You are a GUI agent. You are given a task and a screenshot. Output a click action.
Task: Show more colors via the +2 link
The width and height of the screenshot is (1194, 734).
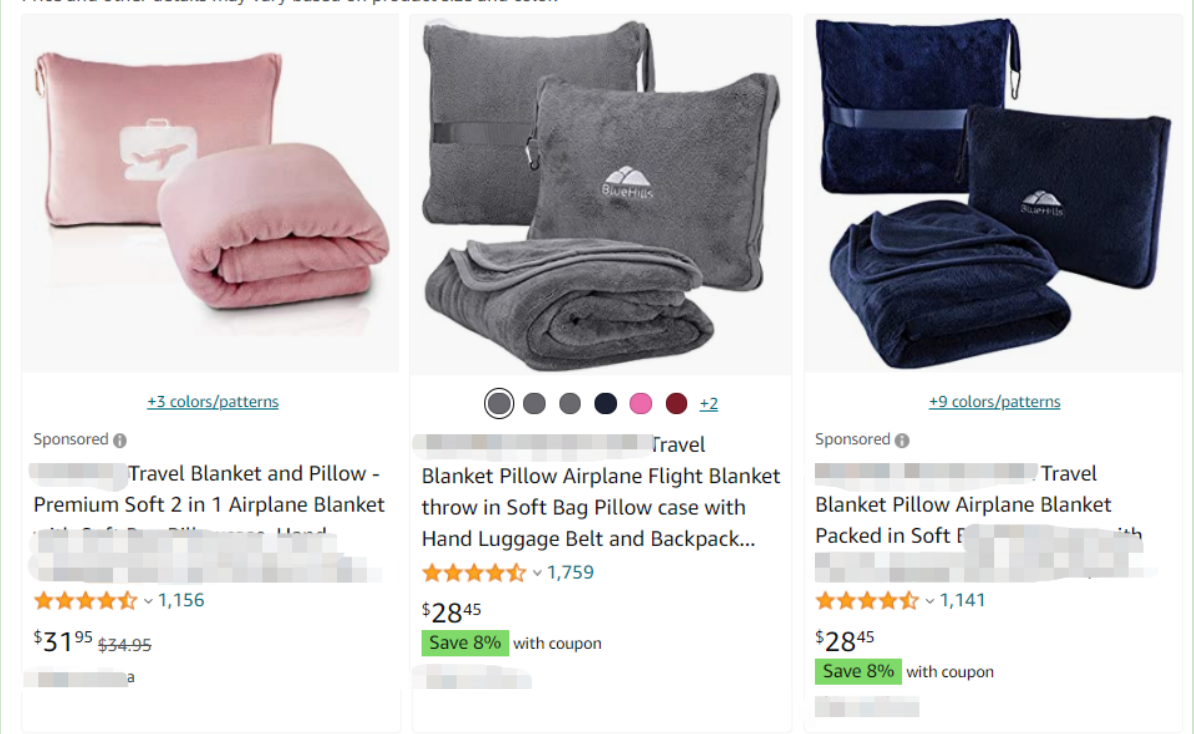coord(708,404)
